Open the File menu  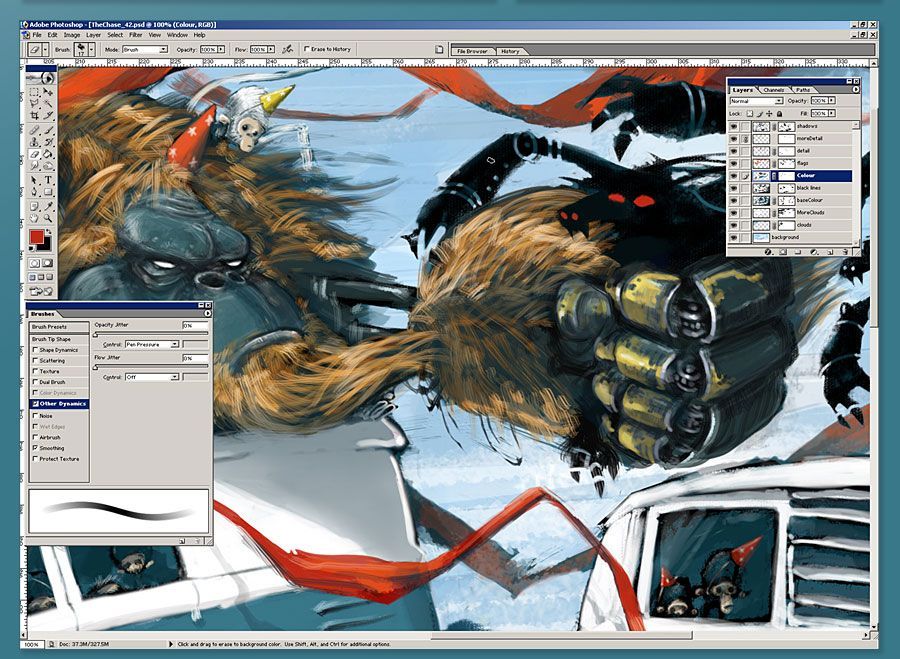pos(37,35)
